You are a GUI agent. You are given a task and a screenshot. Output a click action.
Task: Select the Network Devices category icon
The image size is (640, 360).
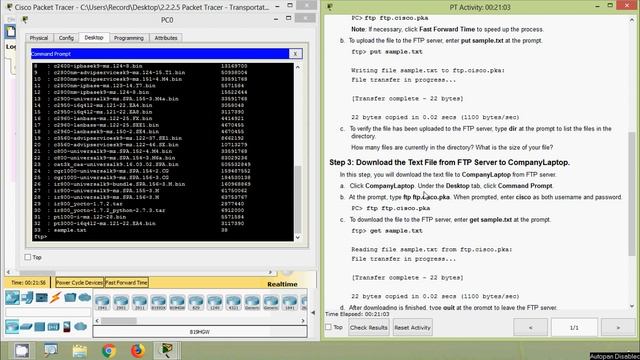tap(13, 298)
